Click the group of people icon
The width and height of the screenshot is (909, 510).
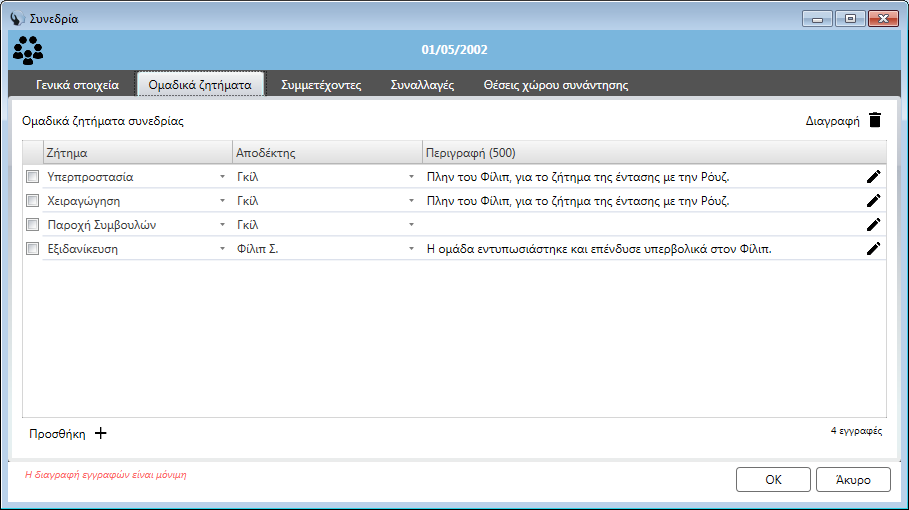click(x=28, y=50)
